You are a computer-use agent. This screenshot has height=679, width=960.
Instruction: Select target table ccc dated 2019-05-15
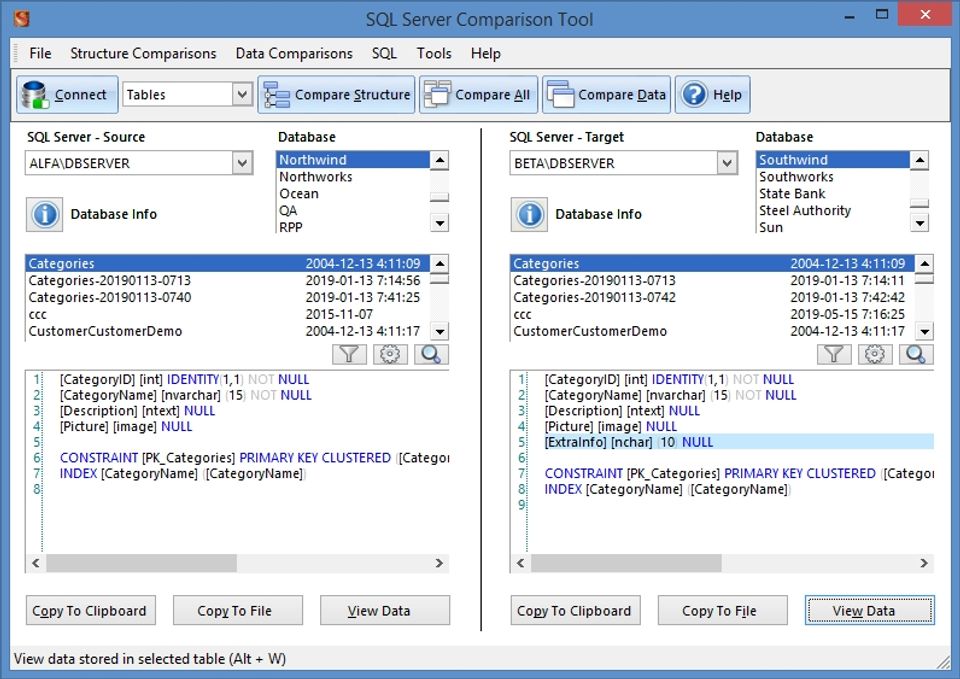pos(712,314)
